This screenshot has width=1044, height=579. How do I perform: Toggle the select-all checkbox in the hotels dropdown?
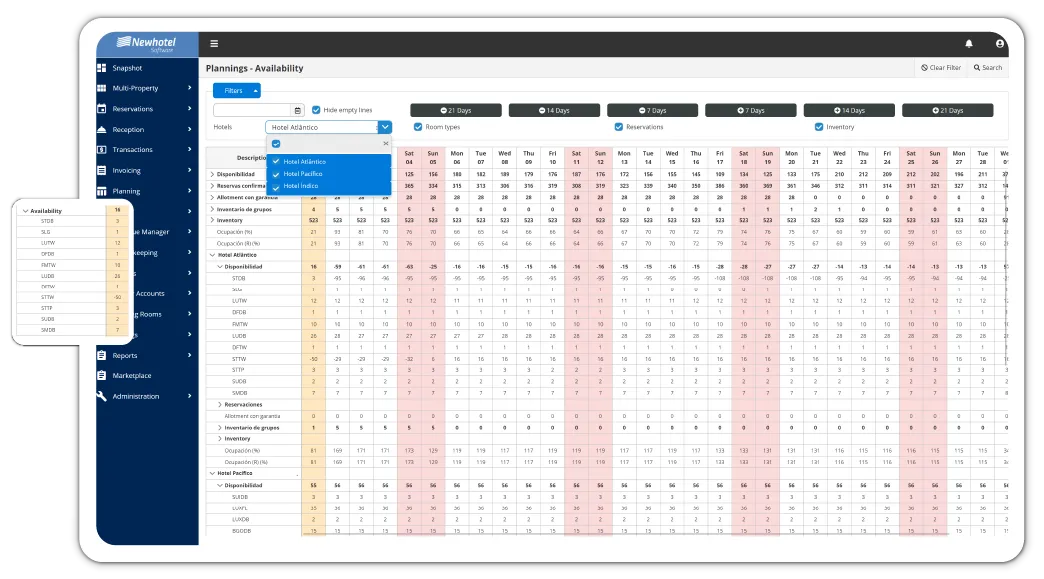[276, 144]
